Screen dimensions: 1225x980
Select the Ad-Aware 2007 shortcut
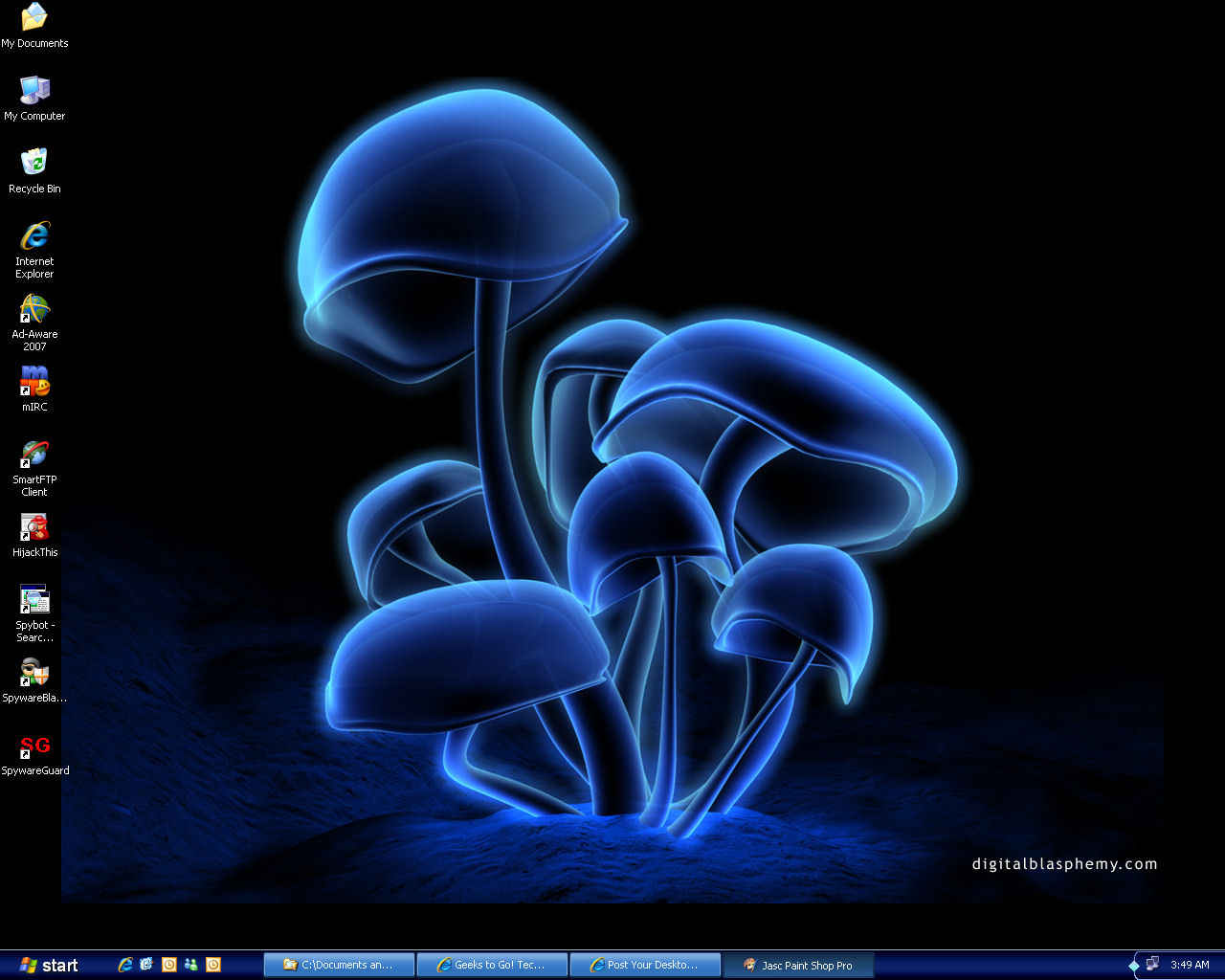click(34, 323)
